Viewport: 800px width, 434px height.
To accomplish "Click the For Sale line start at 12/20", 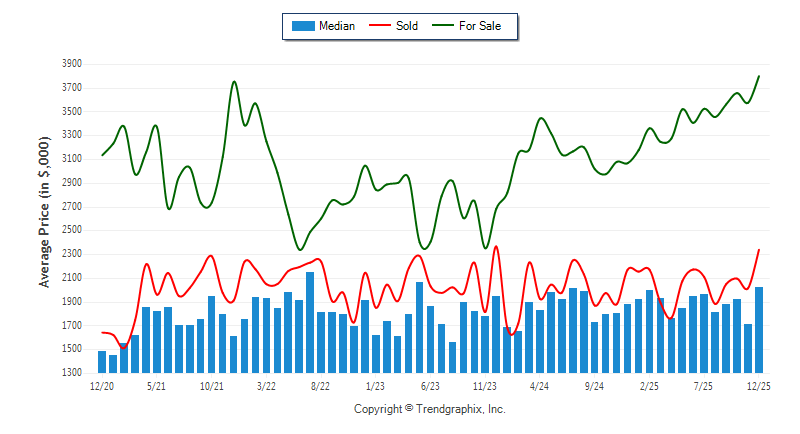I will [x=102, y=155].
